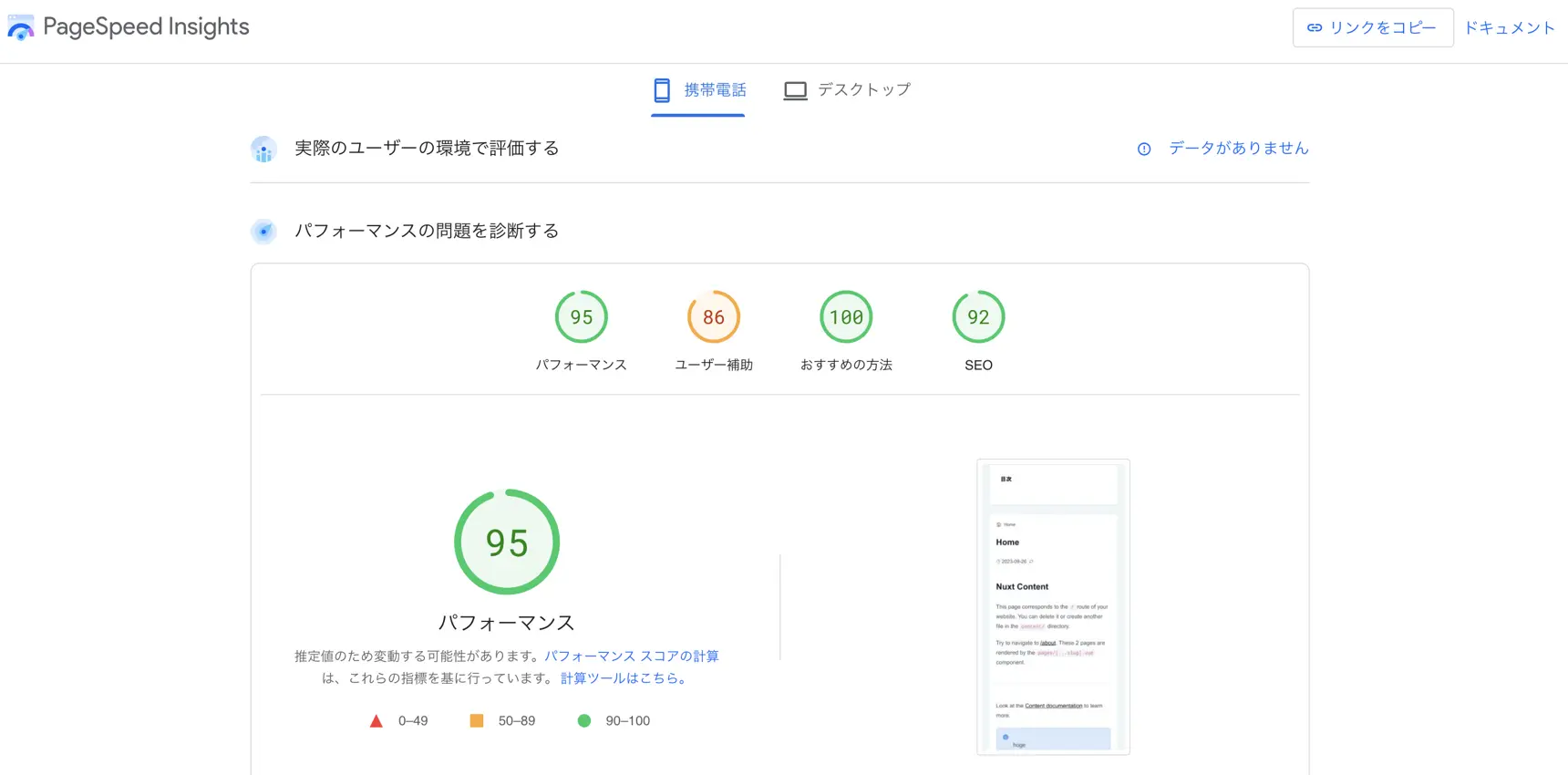Click the orange square 50–89 legend icon
Viewport: 1568px width, 775px height.
pos(476,721)
